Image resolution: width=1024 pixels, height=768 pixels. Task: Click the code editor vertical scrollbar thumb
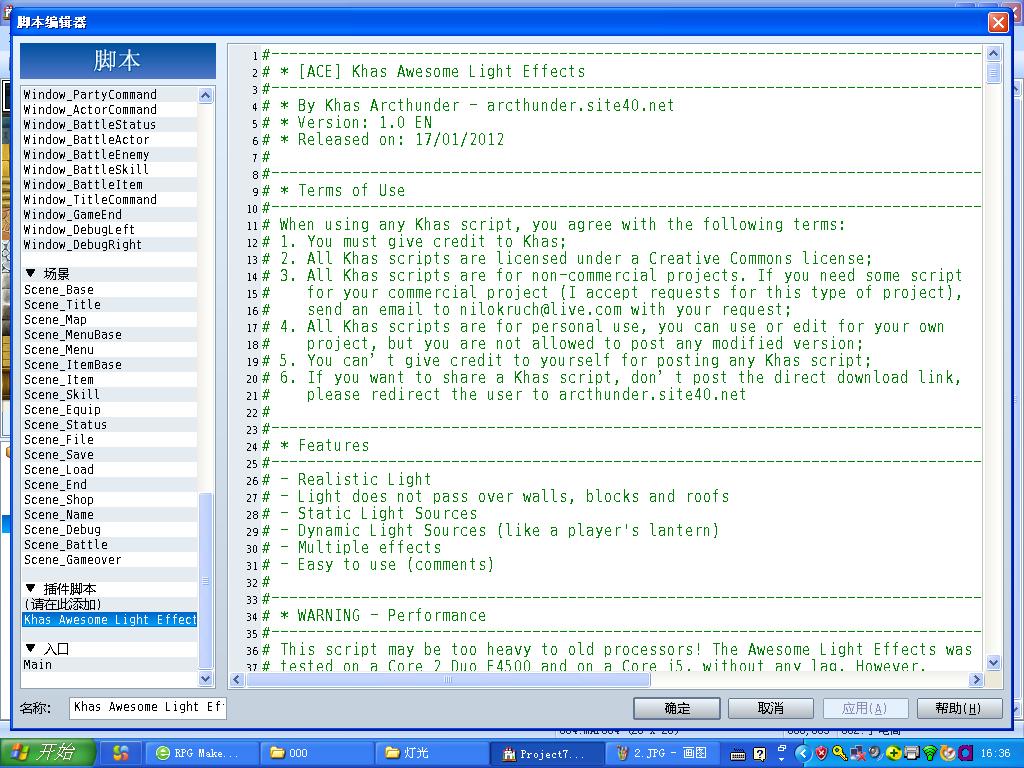coord(993,72)
